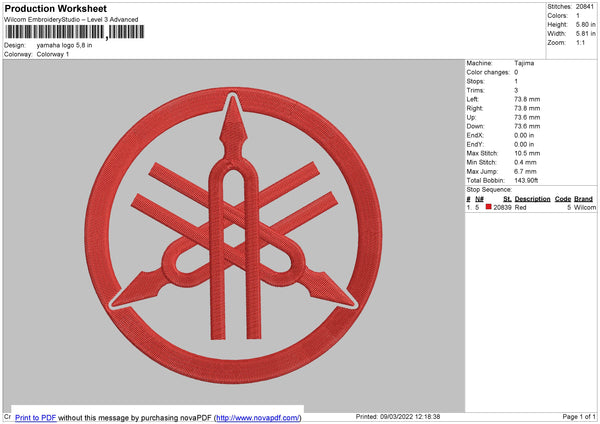Click the printed timestamp 09/03/2022 12:18:38
The image size is (600, 424).
click(410, 416)
